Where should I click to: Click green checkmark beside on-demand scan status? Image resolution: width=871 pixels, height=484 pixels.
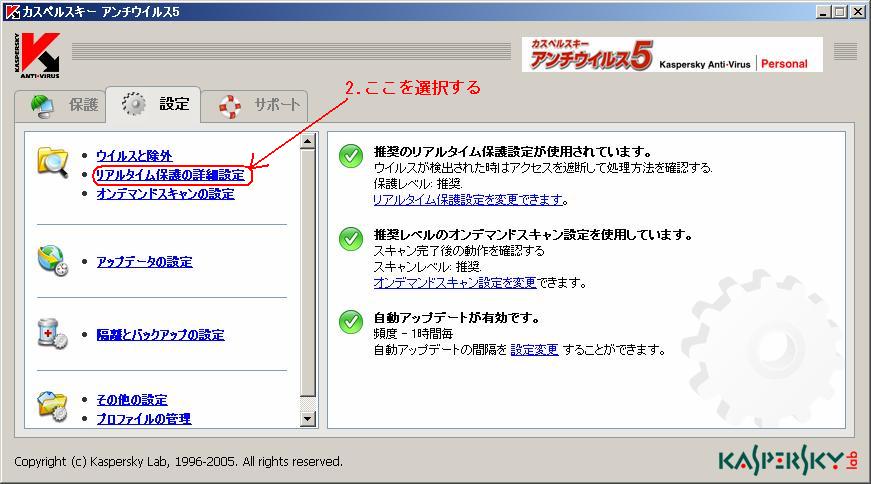[351, 239]
